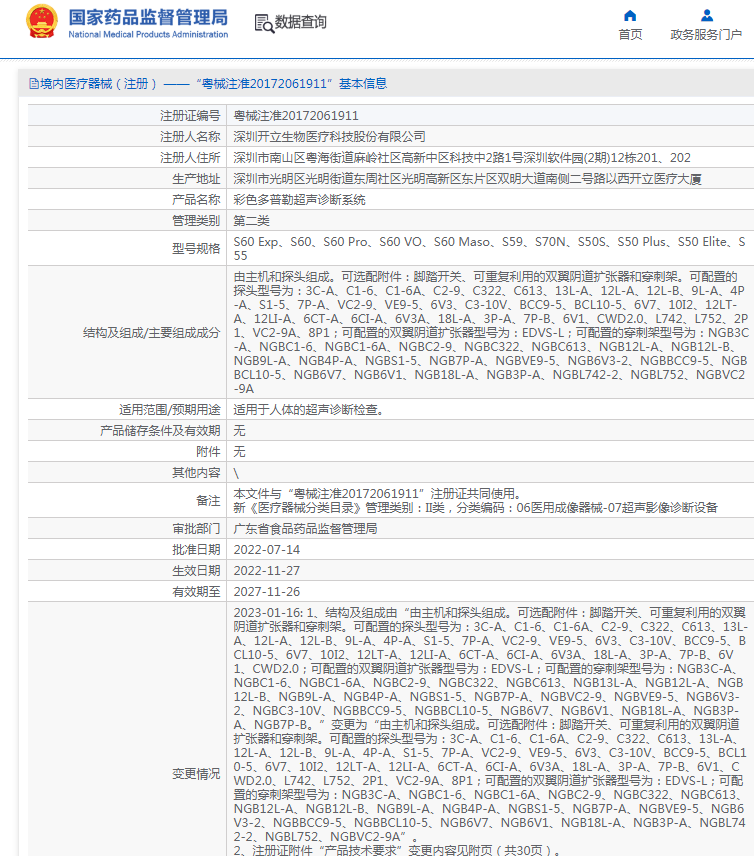Select the 其他内容 label
The image size is (754, 856).
click(196, 473)
